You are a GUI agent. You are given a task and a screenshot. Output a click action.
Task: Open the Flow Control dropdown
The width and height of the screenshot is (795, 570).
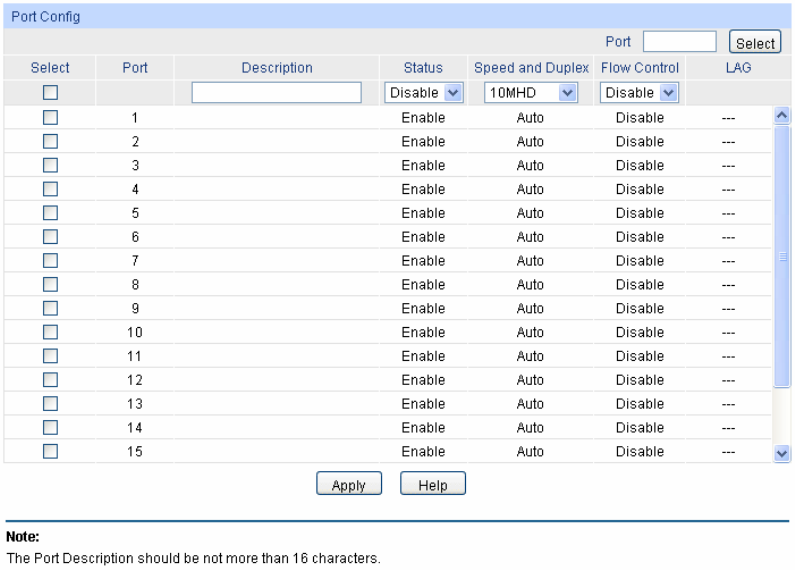pyautogui.click(x=639, y=93)
